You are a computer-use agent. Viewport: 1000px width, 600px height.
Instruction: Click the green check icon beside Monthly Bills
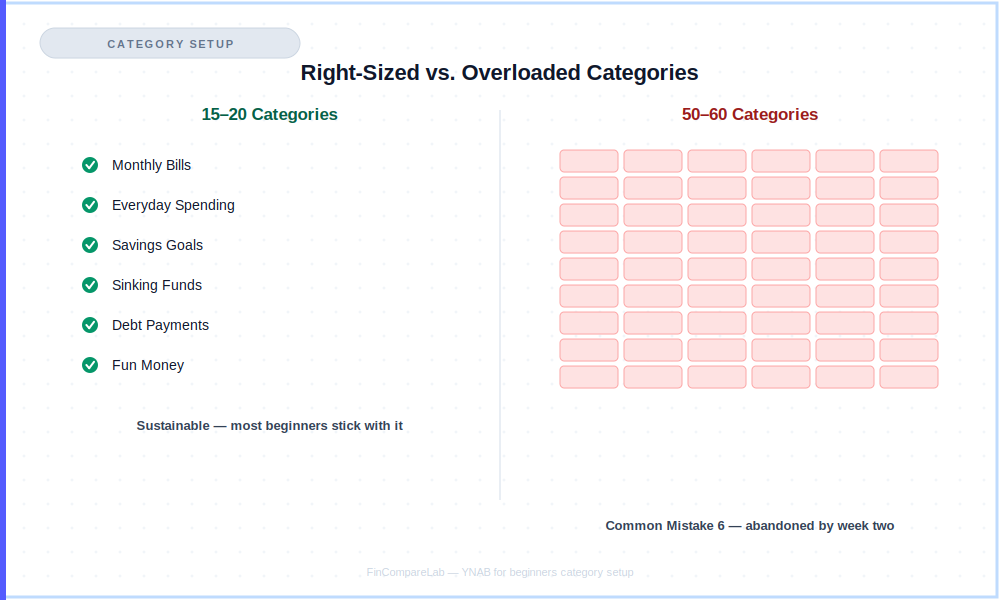tap(90, 165)
